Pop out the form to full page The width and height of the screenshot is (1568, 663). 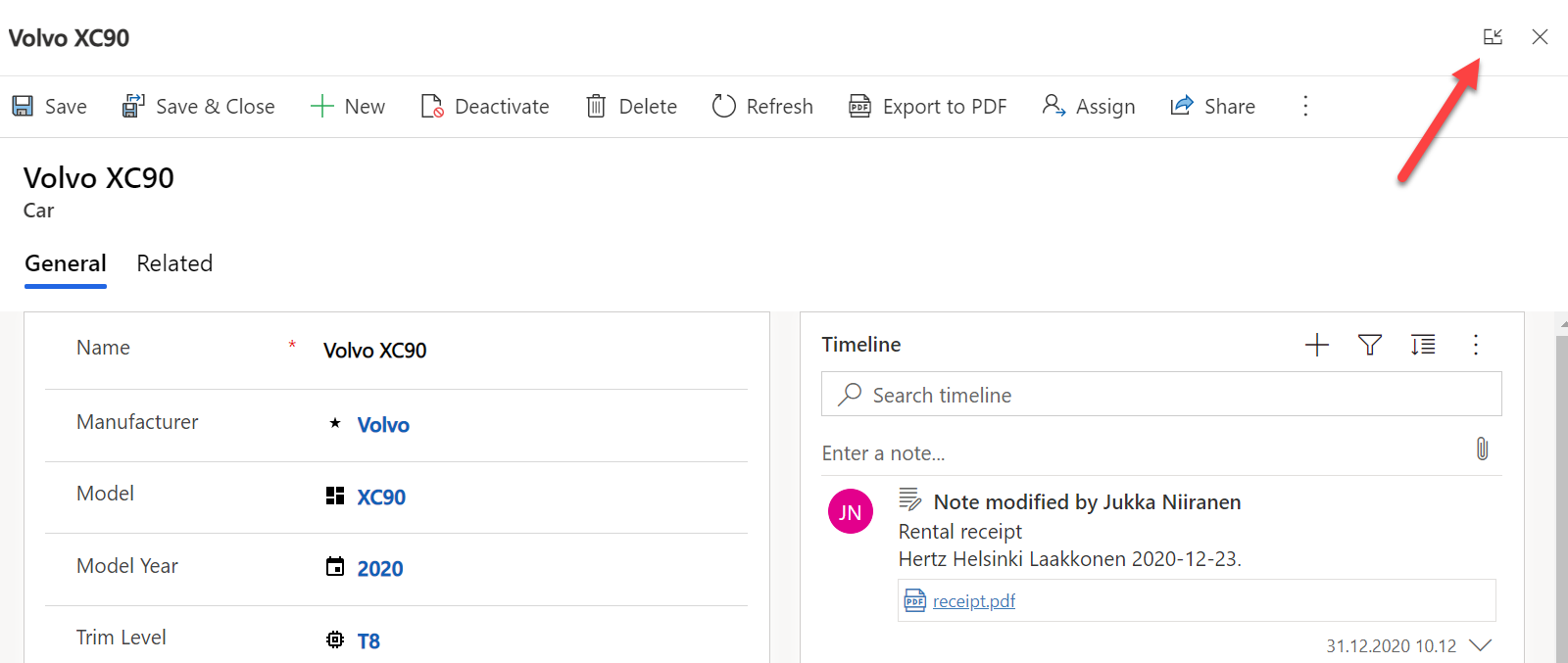tap(1493, 37)
